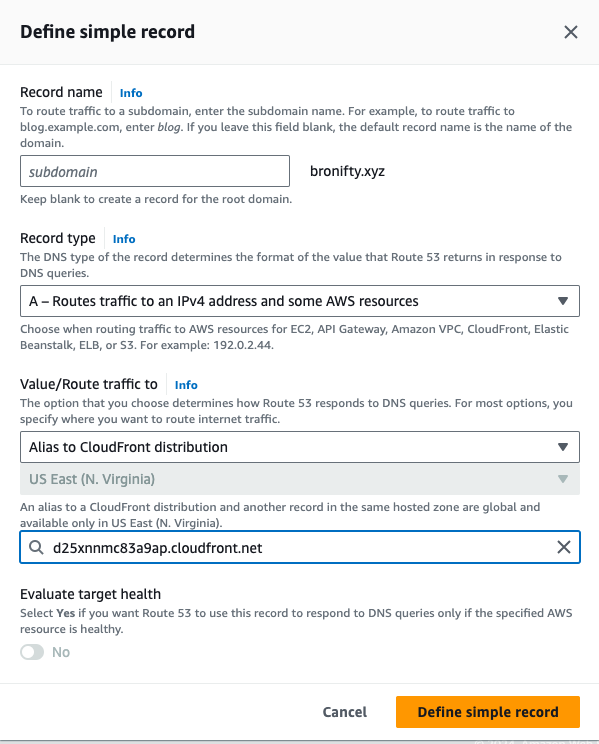Image resolution: width=599 pixels, height=744 pixels.
Task: Clear the CloudFront distribution search field
Action: (x=563, y=547)
